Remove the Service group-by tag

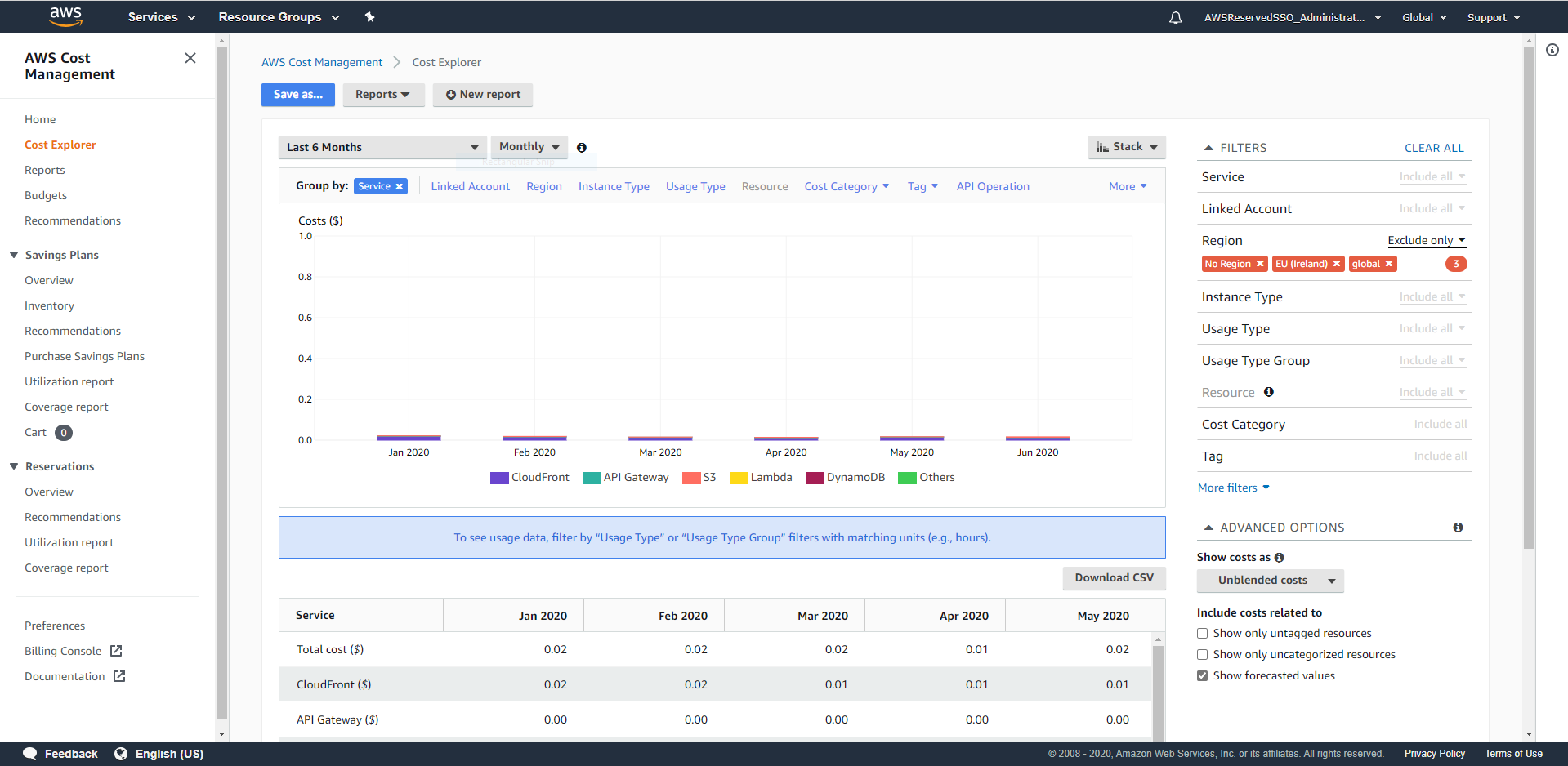click(400, 187)
